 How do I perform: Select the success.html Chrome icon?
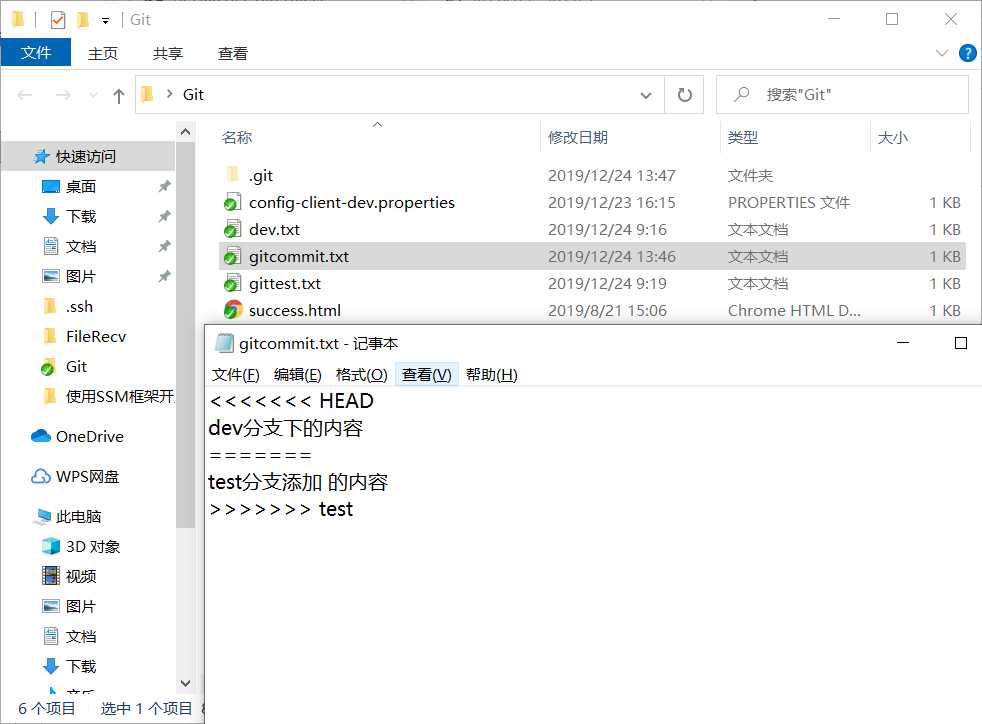pos(232,310)
